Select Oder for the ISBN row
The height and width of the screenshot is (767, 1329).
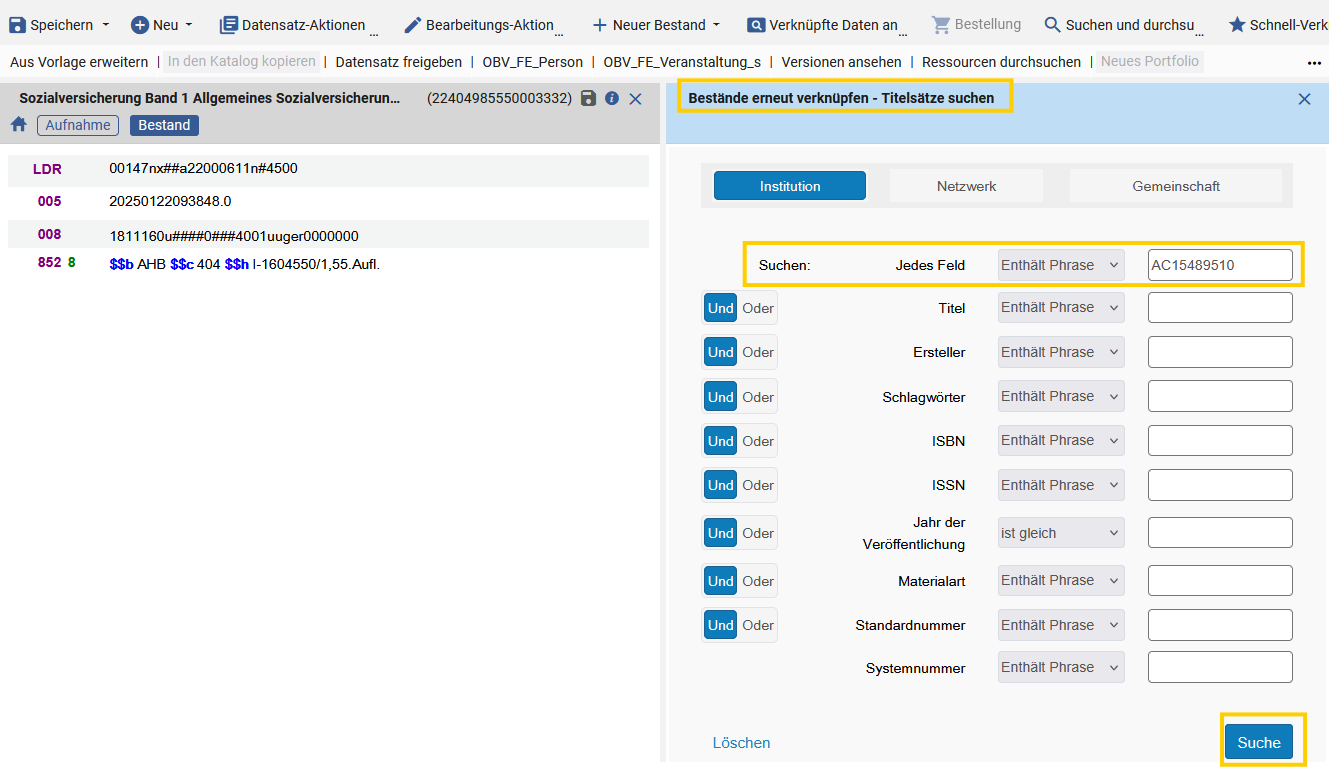click(x=758, y=441)
